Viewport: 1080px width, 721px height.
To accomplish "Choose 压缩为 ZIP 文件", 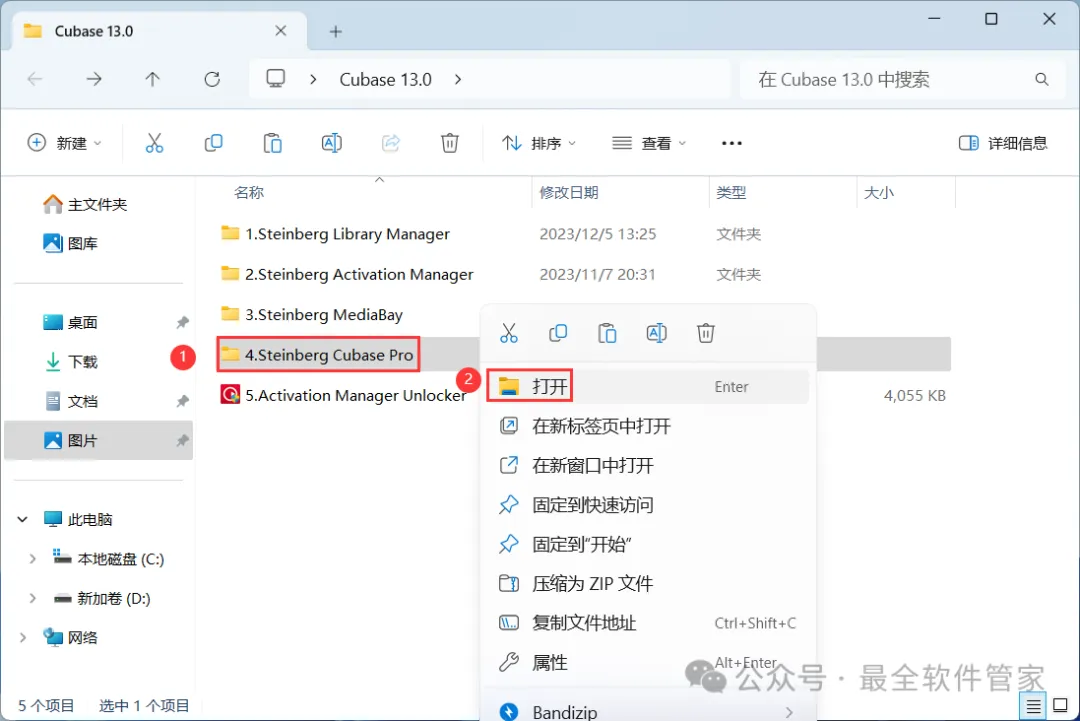I will (648, 584).
